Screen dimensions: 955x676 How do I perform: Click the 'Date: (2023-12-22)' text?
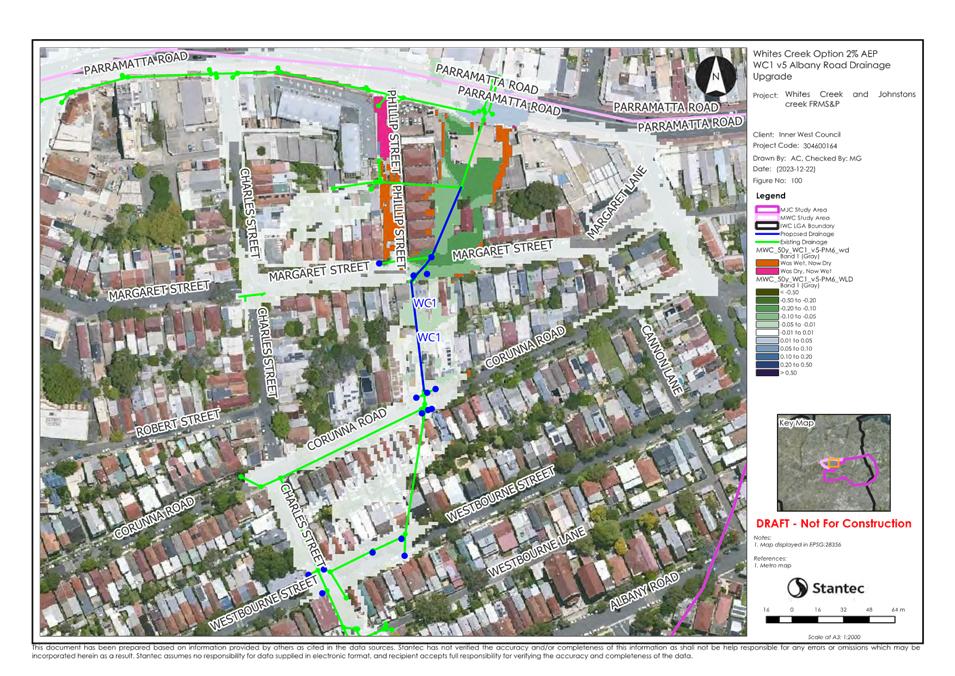click(784, 169)
